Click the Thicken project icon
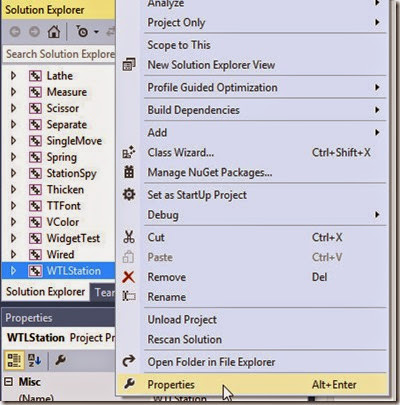This screenshot has height=405, width=400. (35, 190)
